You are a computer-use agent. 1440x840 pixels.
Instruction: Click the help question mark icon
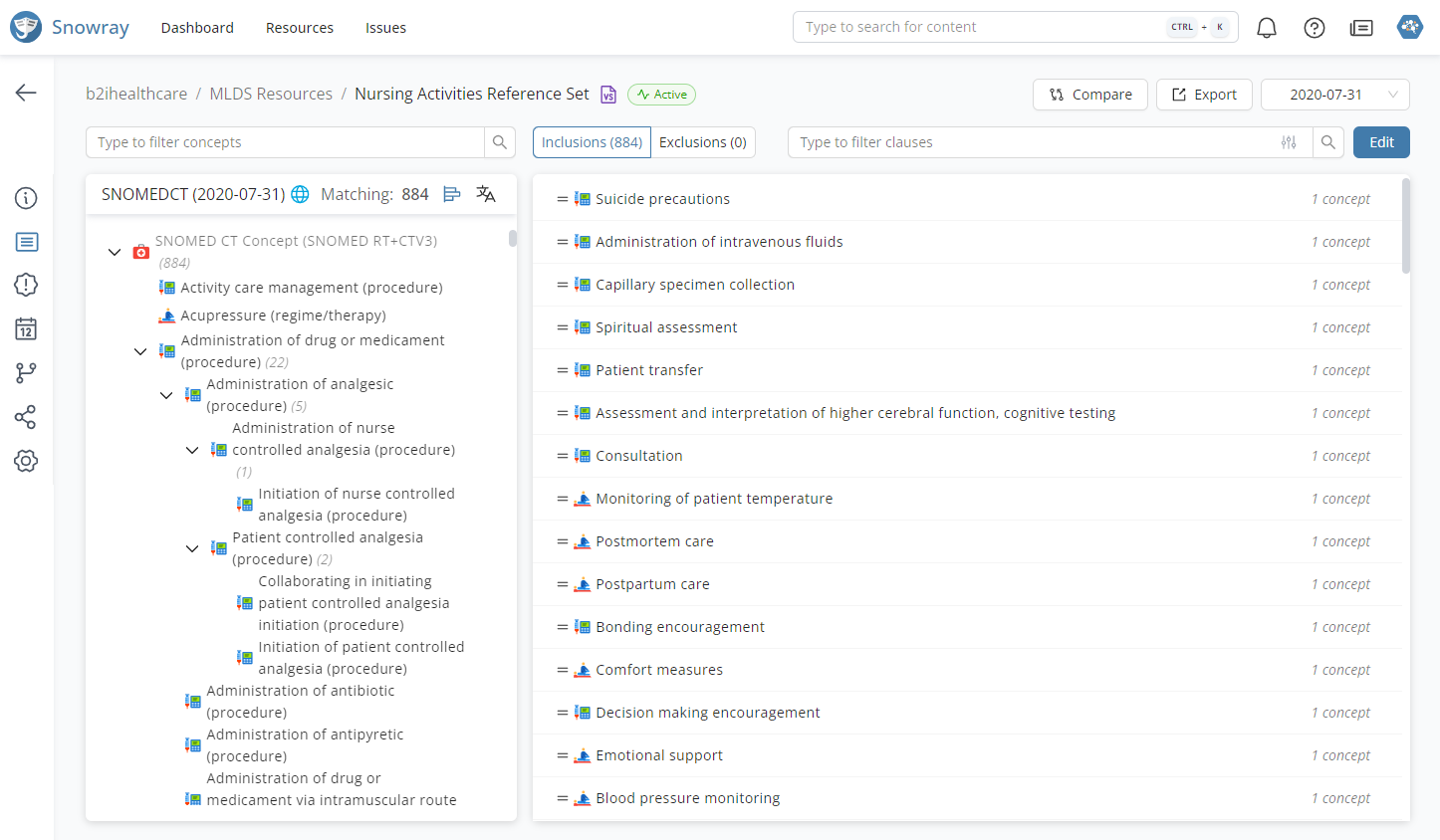[x=1314, y=28]
